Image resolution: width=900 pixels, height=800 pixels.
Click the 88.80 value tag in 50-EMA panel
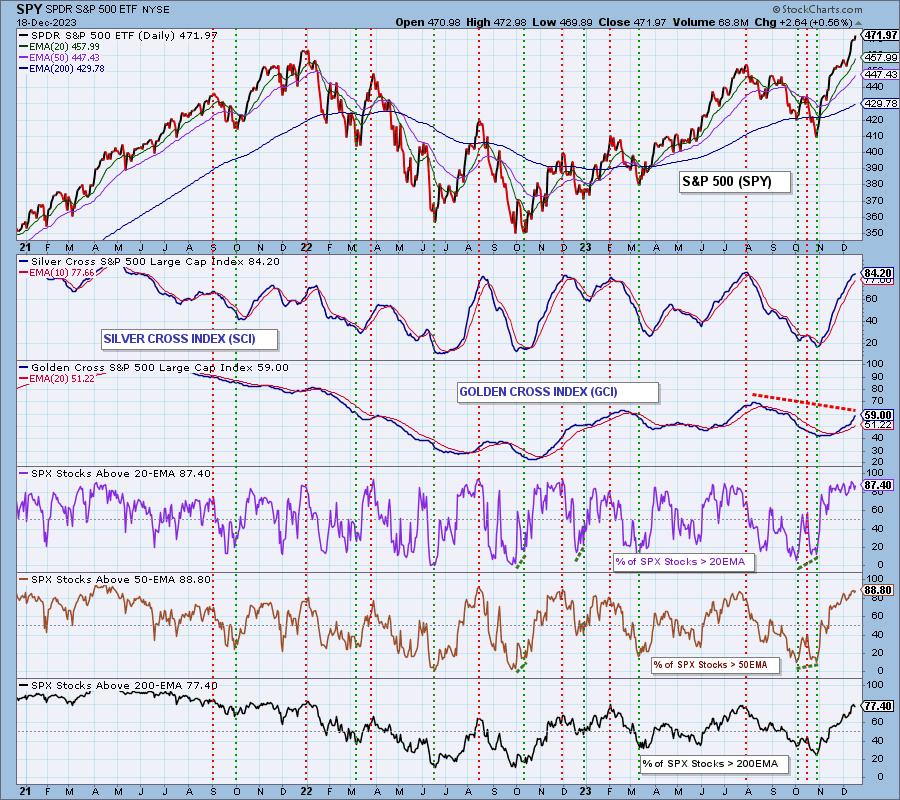(878, 590)
